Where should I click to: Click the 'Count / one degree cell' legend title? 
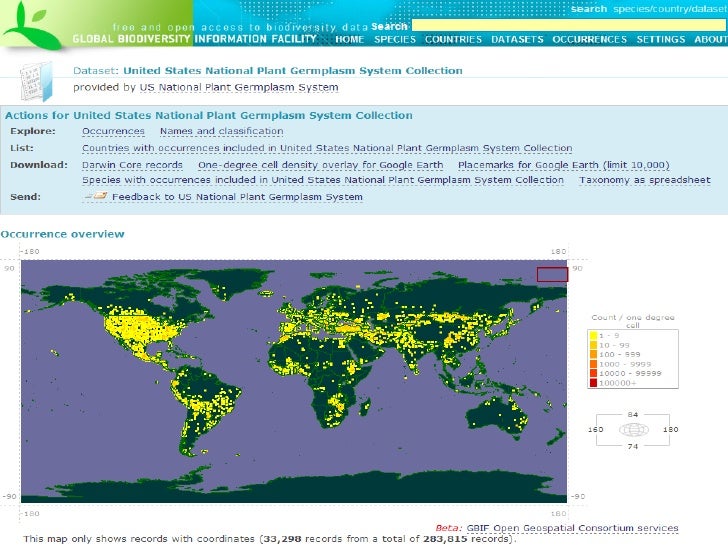pos(633,321)
